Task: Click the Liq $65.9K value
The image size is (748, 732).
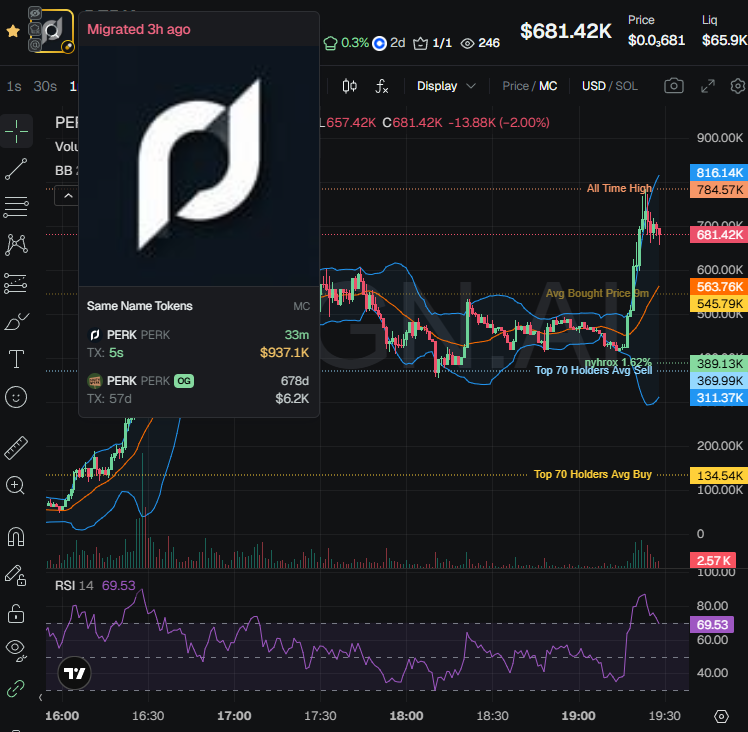Action: click(x=724, y=40)
